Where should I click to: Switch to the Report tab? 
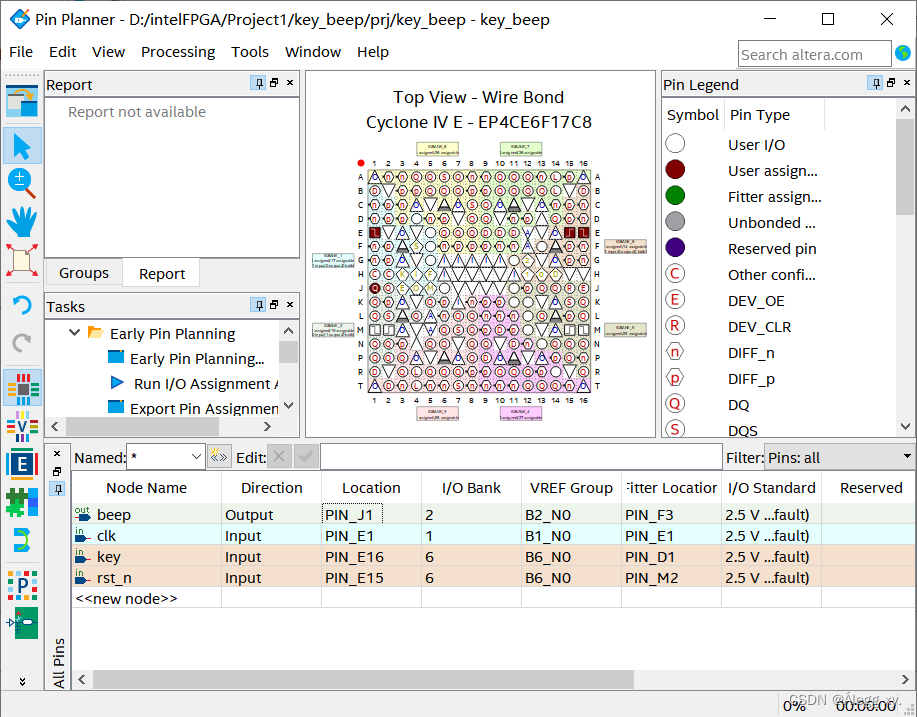(x=161, y=274)
